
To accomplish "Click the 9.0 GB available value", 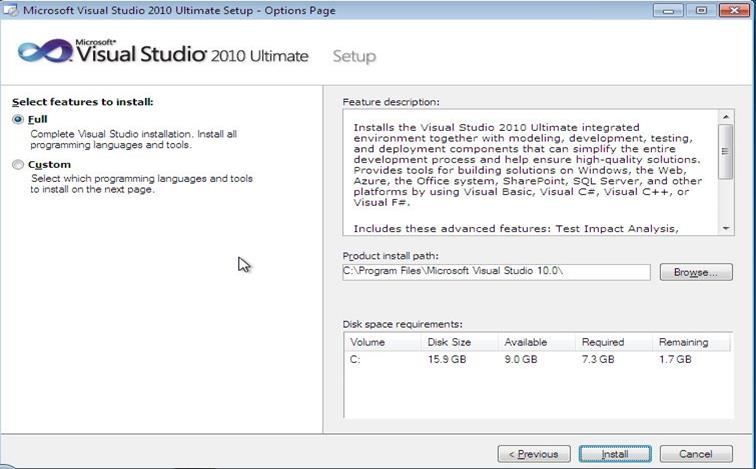I will (521, 360).
